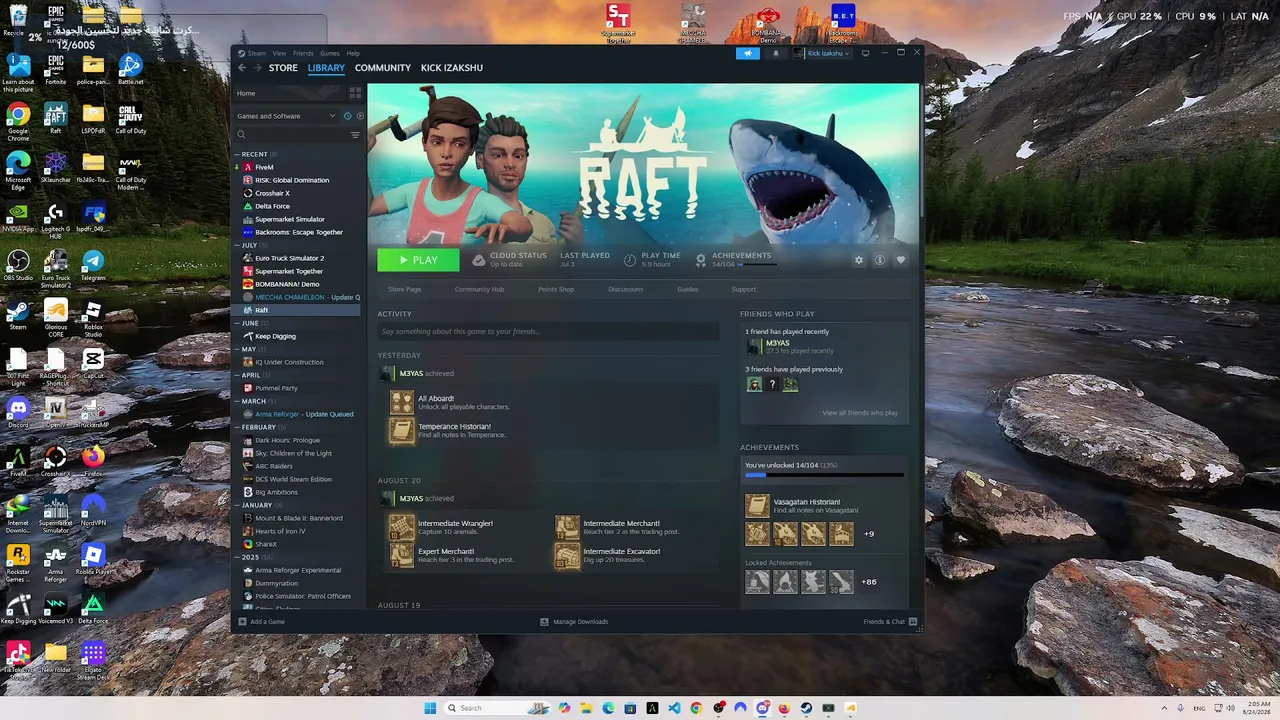
Task: Add Raft to favorites with heart
Action: click(x=900, y=260)
